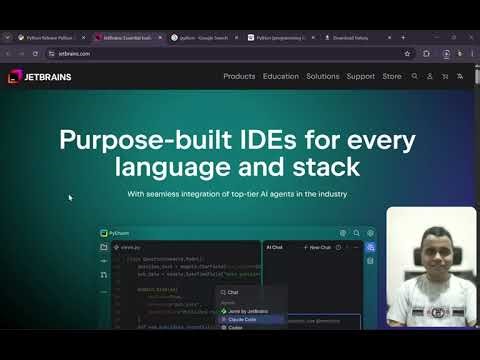Close the Python Release browser tab
This screenshot has width=480, height=360.
pos(84,38)
